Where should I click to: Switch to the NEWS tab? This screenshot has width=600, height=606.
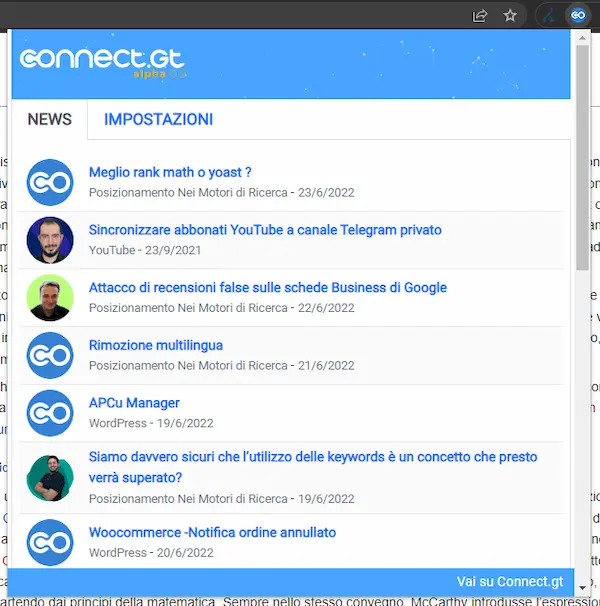tap(49, 119)
